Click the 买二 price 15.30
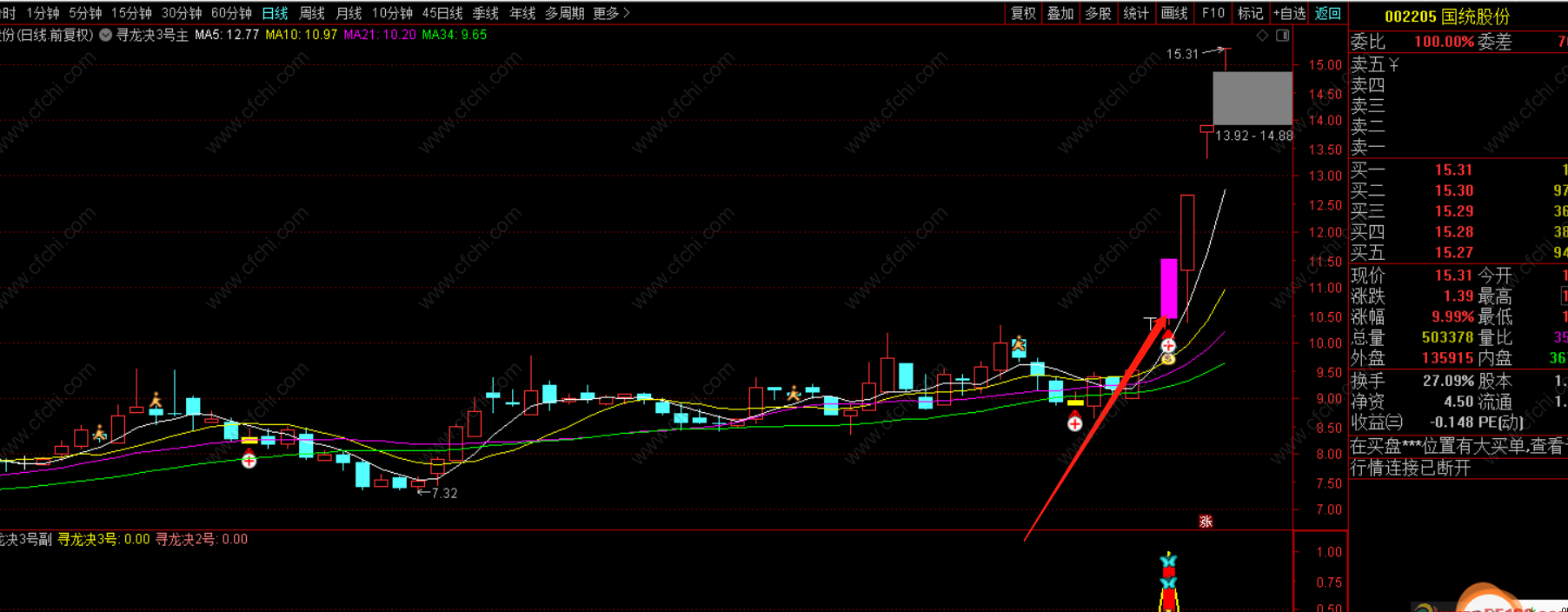Image resolution: width=1568 pixels, height=612 pixels. coord(1454,190)
